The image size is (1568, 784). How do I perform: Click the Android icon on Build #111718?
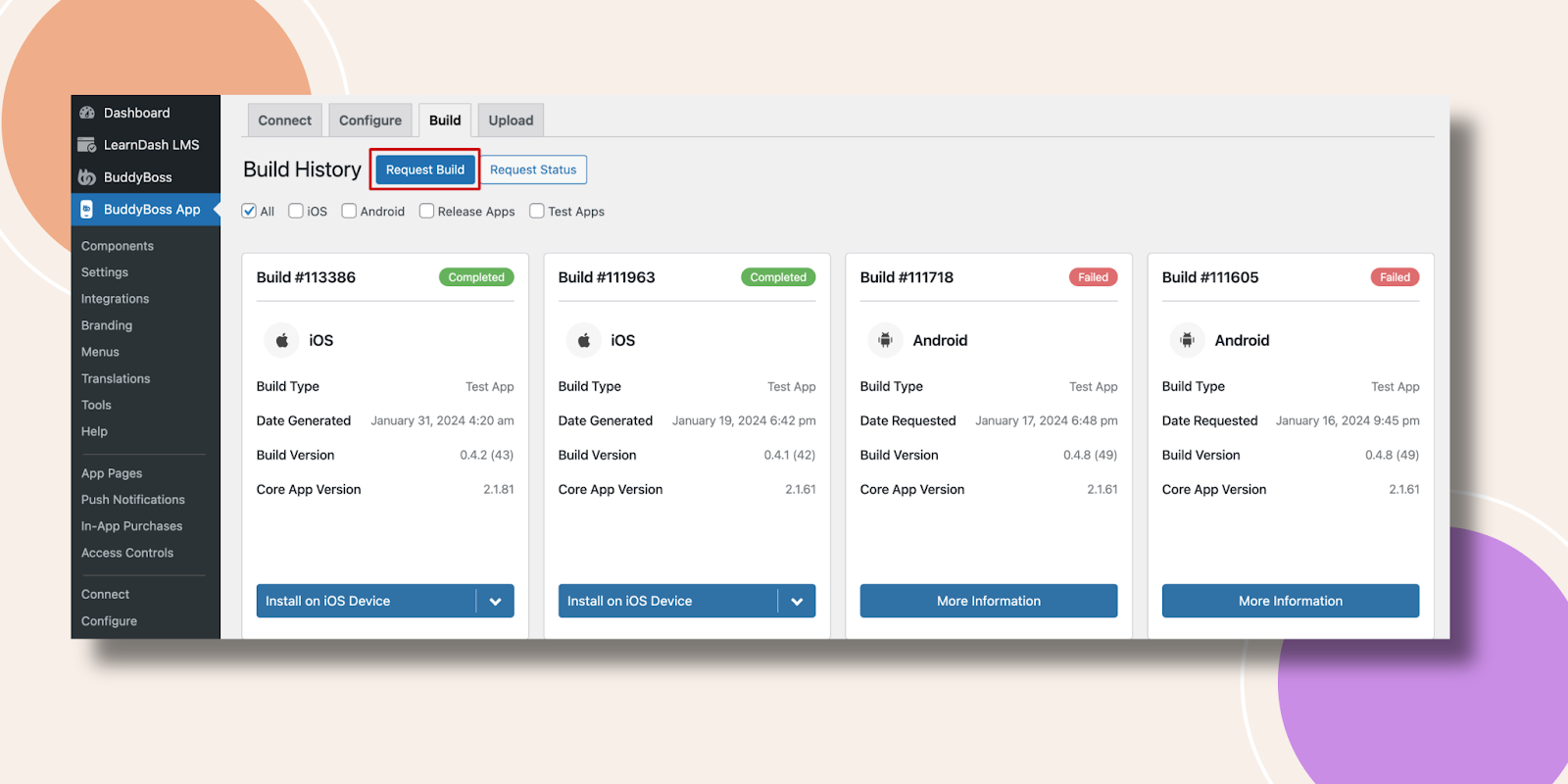coord(886,340)
